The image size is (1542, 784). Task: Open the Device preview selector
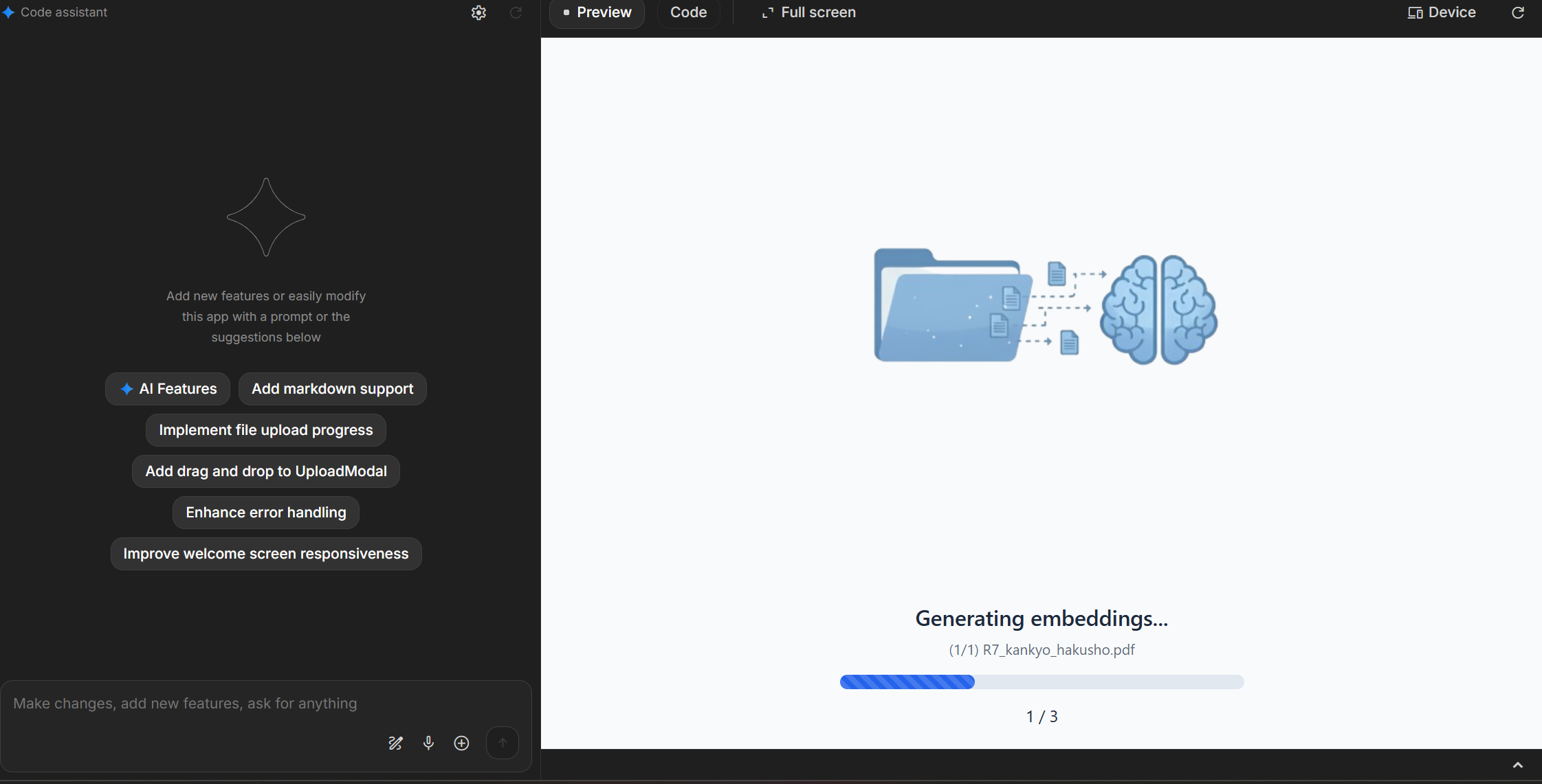click(x=1442, y=12)
